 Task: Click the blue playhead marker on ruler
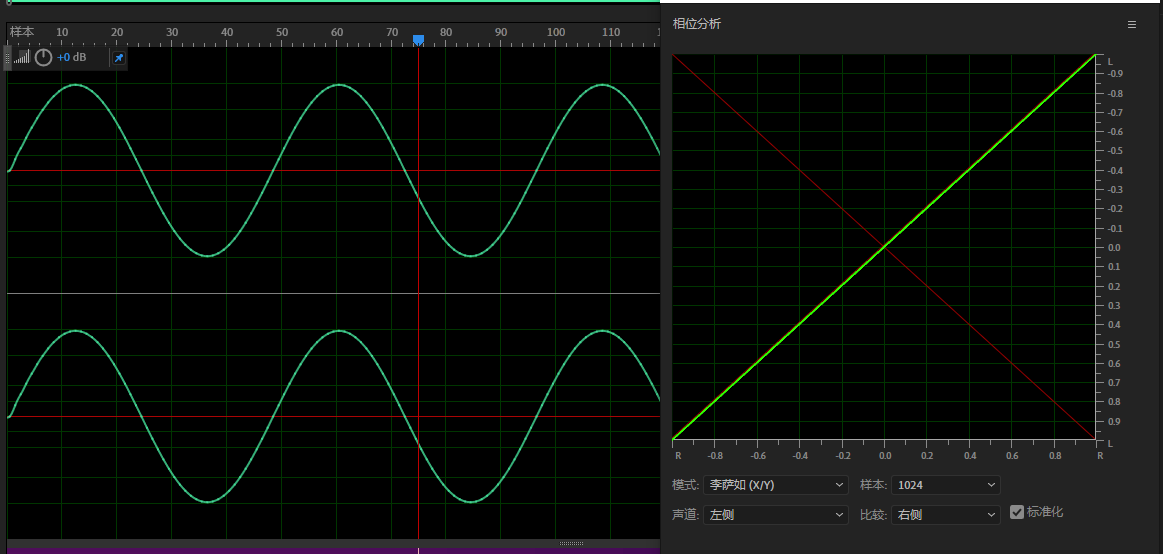(x=418, y=39)
